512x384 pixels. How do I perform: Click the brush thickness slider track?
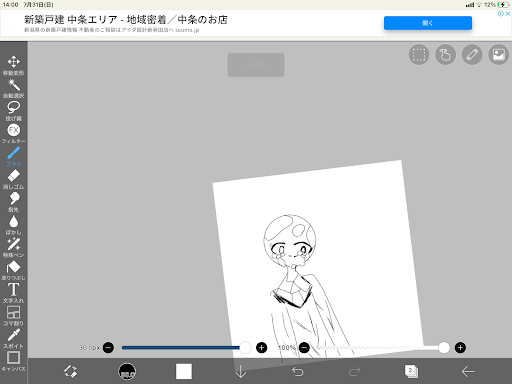point(185,348)
